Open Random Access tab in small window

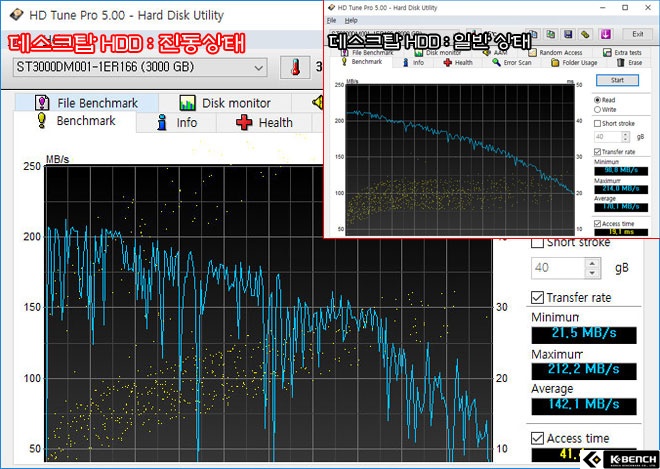click(555, 52)
